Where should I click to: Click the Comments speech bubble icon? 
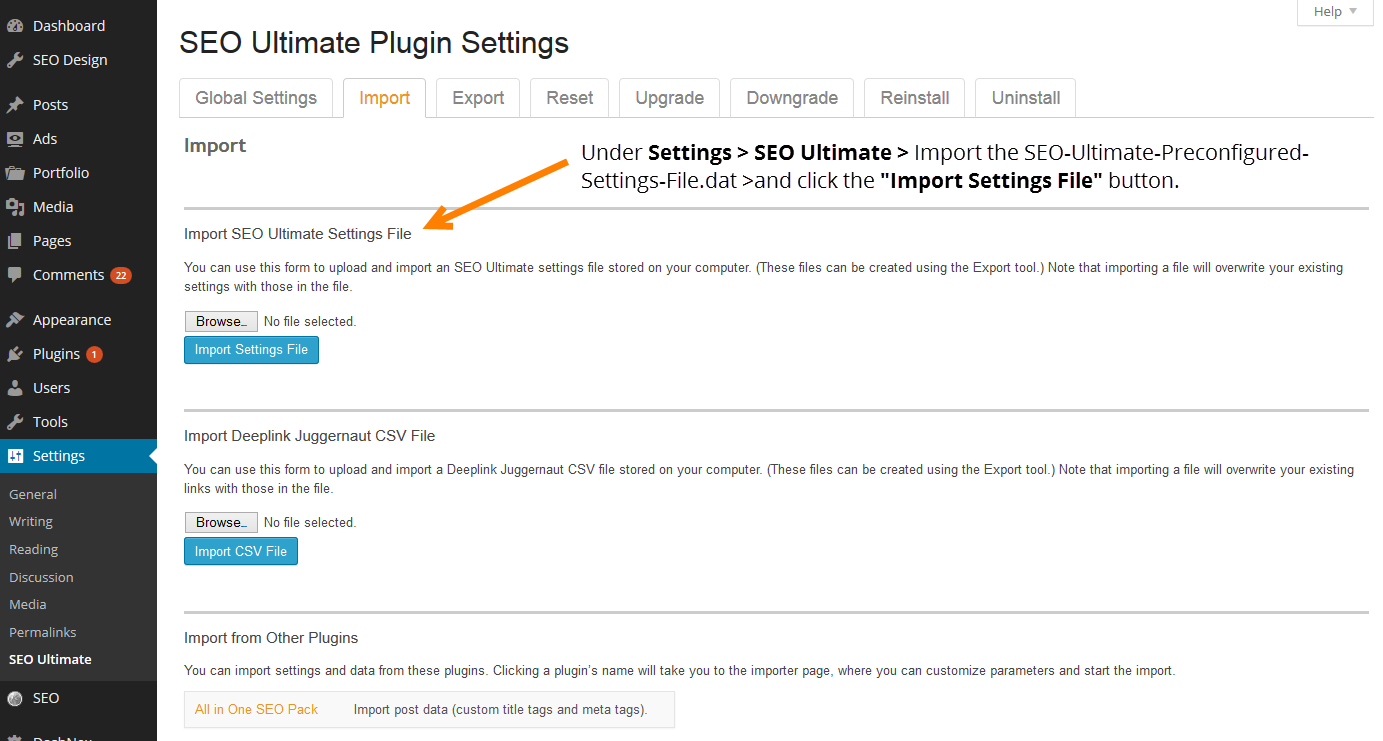(15, 275)
